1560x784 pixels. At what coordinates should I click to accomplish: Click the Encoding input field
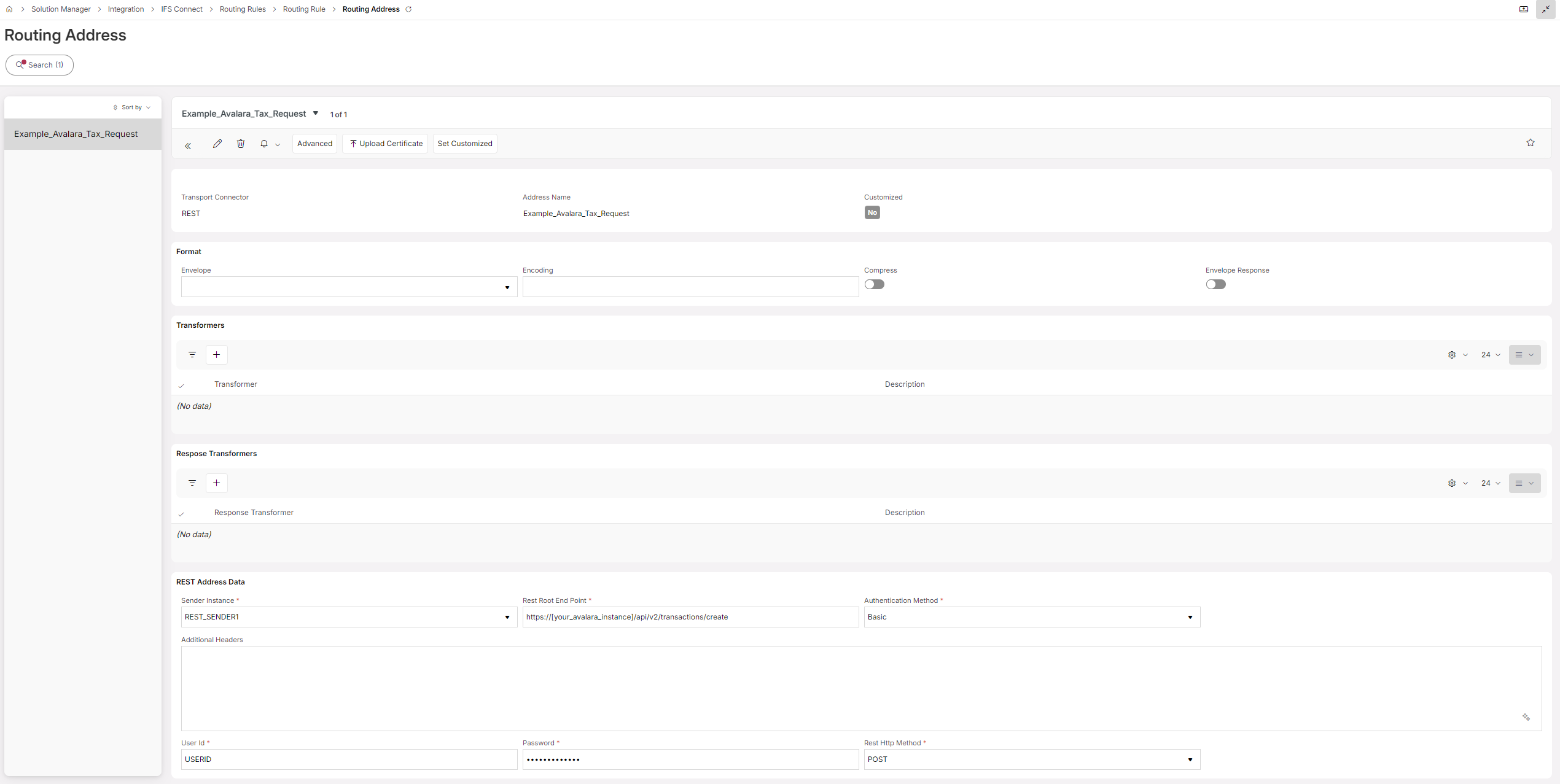coord(690,287)
